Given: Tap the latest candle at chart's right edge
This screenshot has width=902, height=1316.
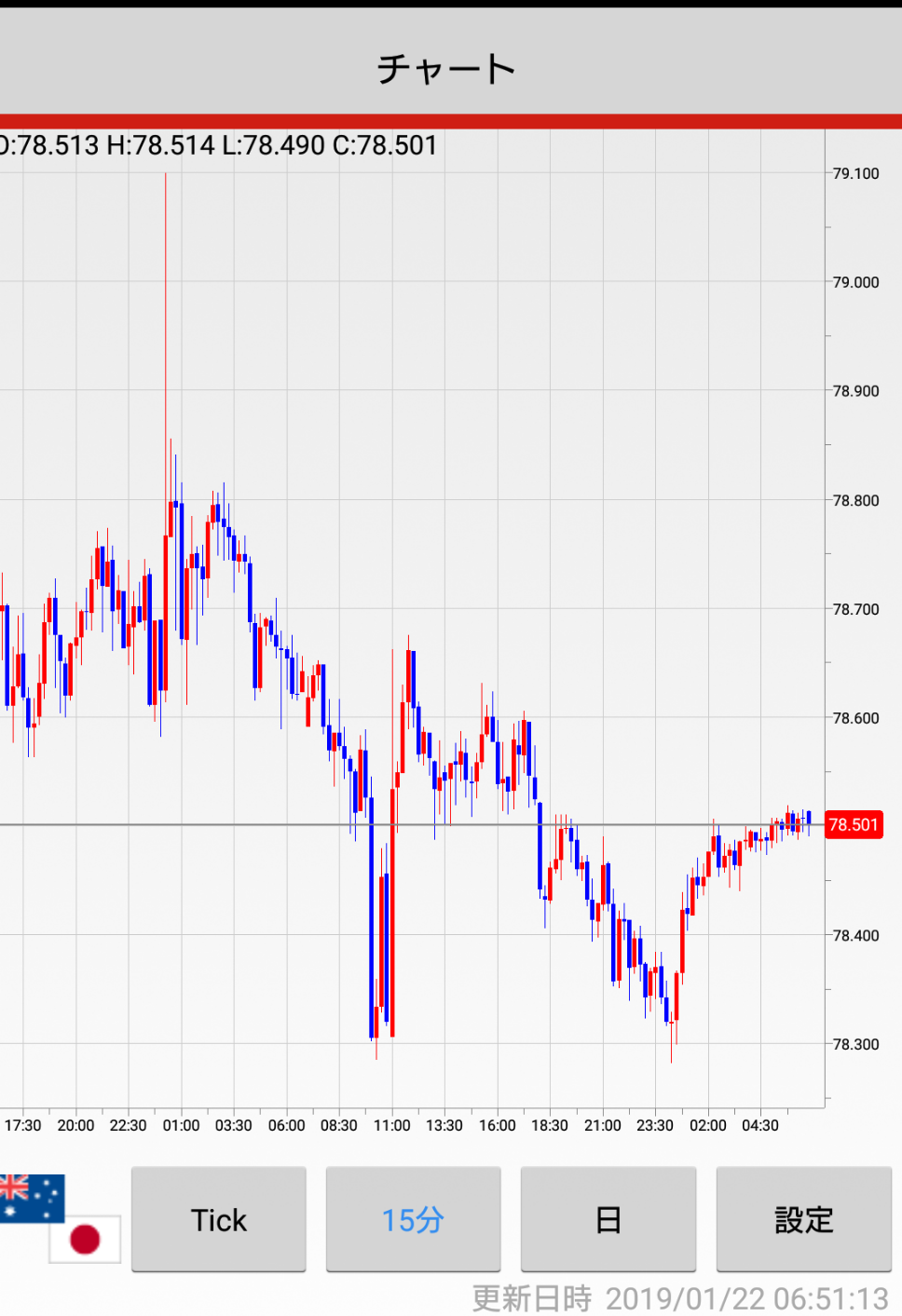Looking at the screenshot, I should [809, 820].
